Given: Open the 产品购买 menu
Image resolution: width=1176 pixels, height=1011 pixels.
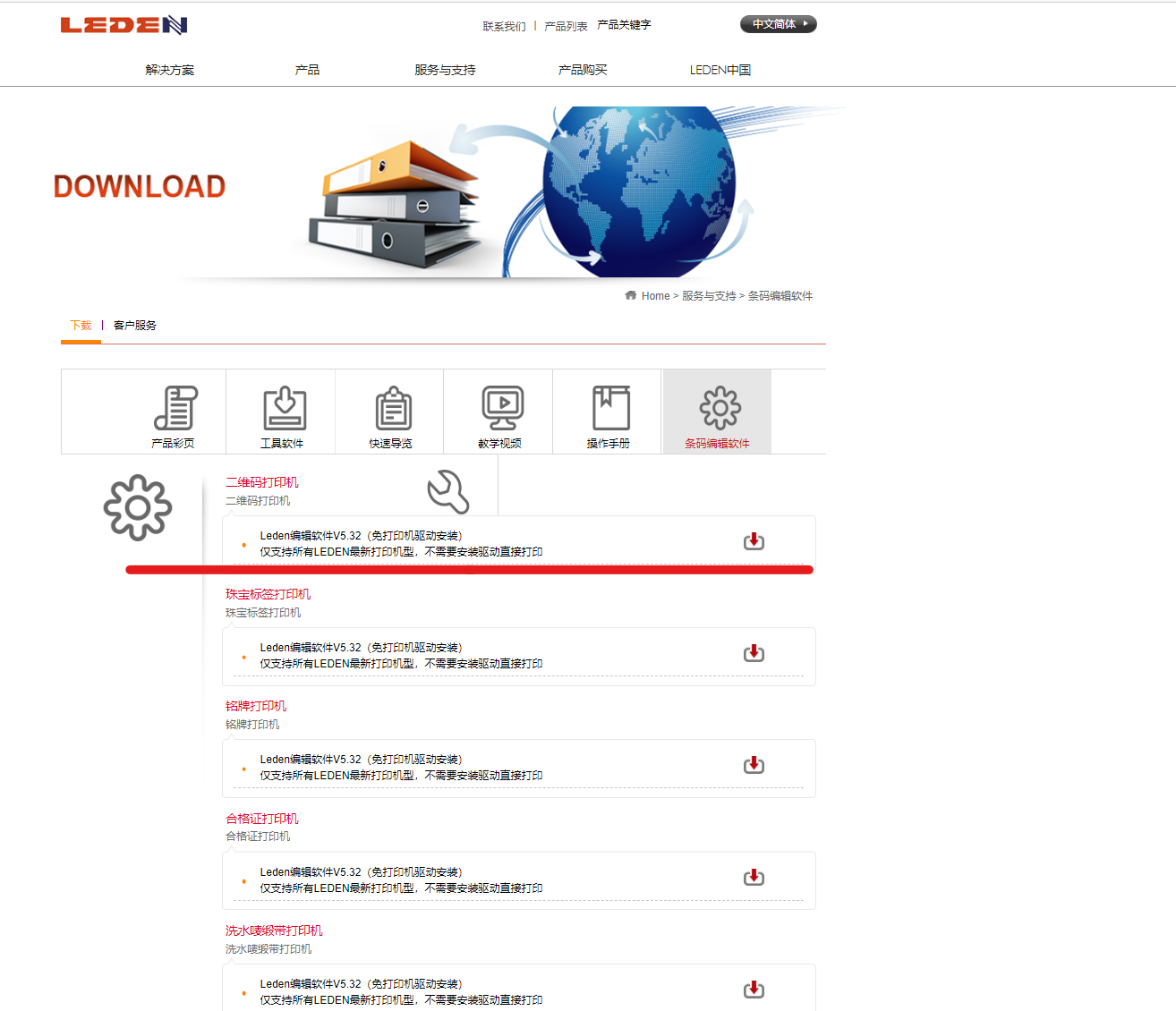Looking at the screenshot, I should click(x=583, y=70).
